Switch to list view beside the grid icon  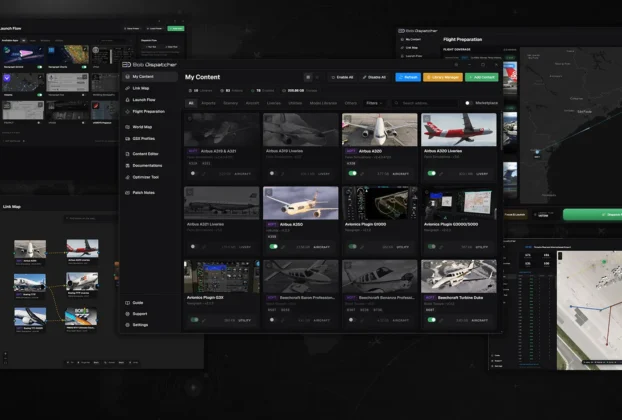(x=317, y=77)
